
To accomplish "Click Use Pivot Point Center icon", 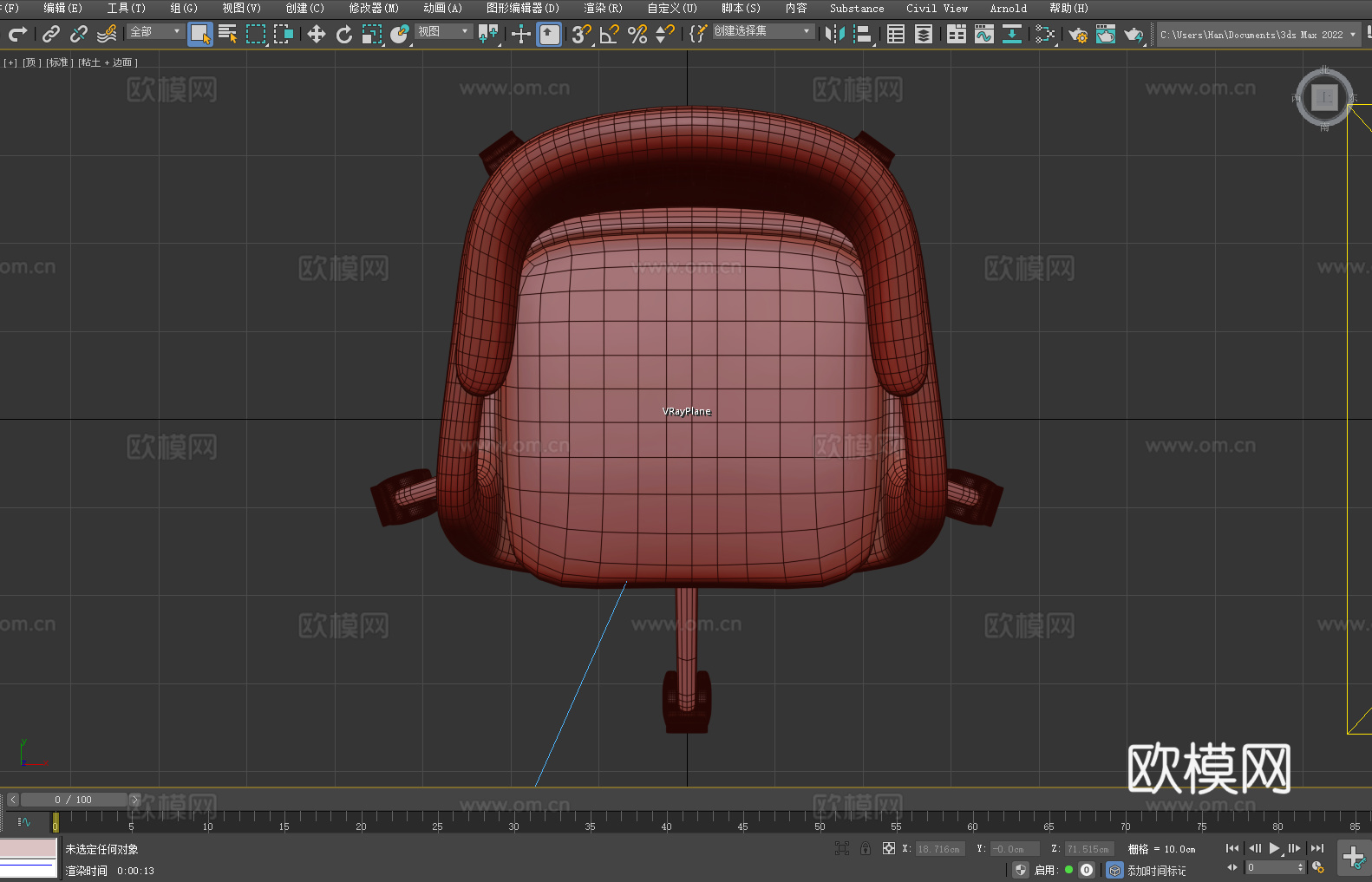I will pyautogui.click(x=488, y=34).
